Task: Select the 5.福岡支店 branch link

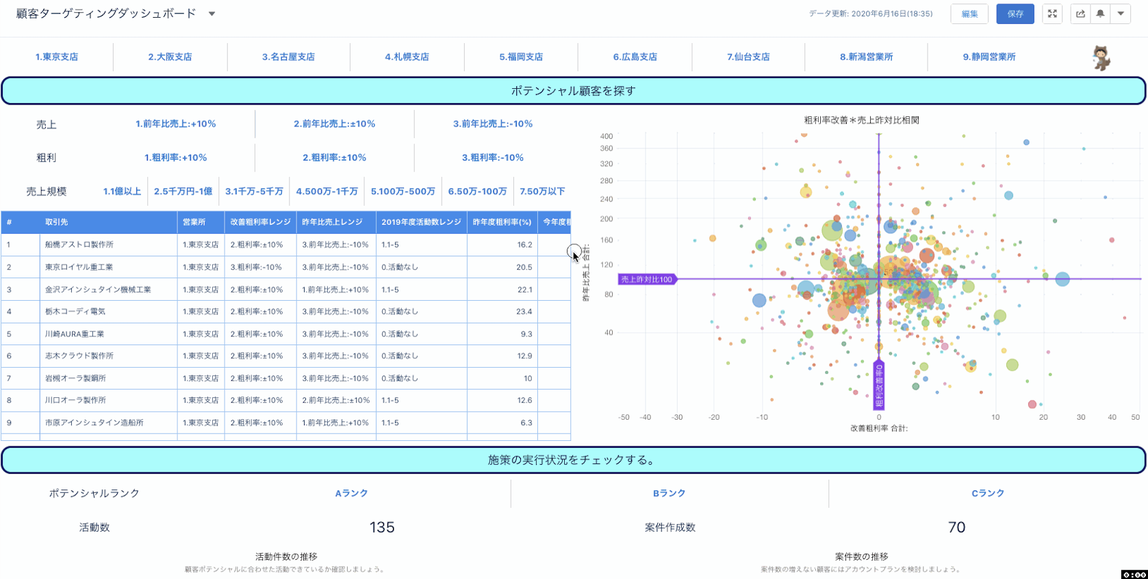Action: [521, 56]
